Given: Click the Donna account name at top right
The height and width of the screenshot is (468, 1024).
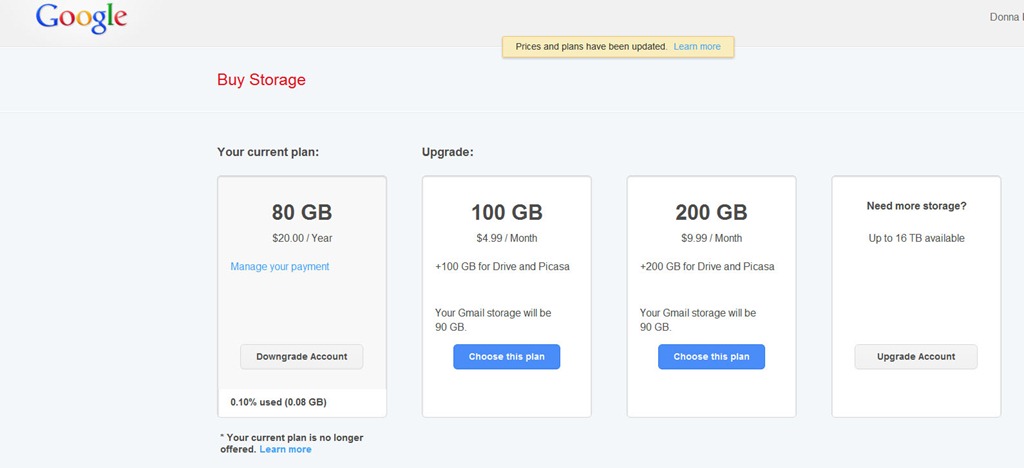Looking at the screenshot, I should pos(1006,18).
